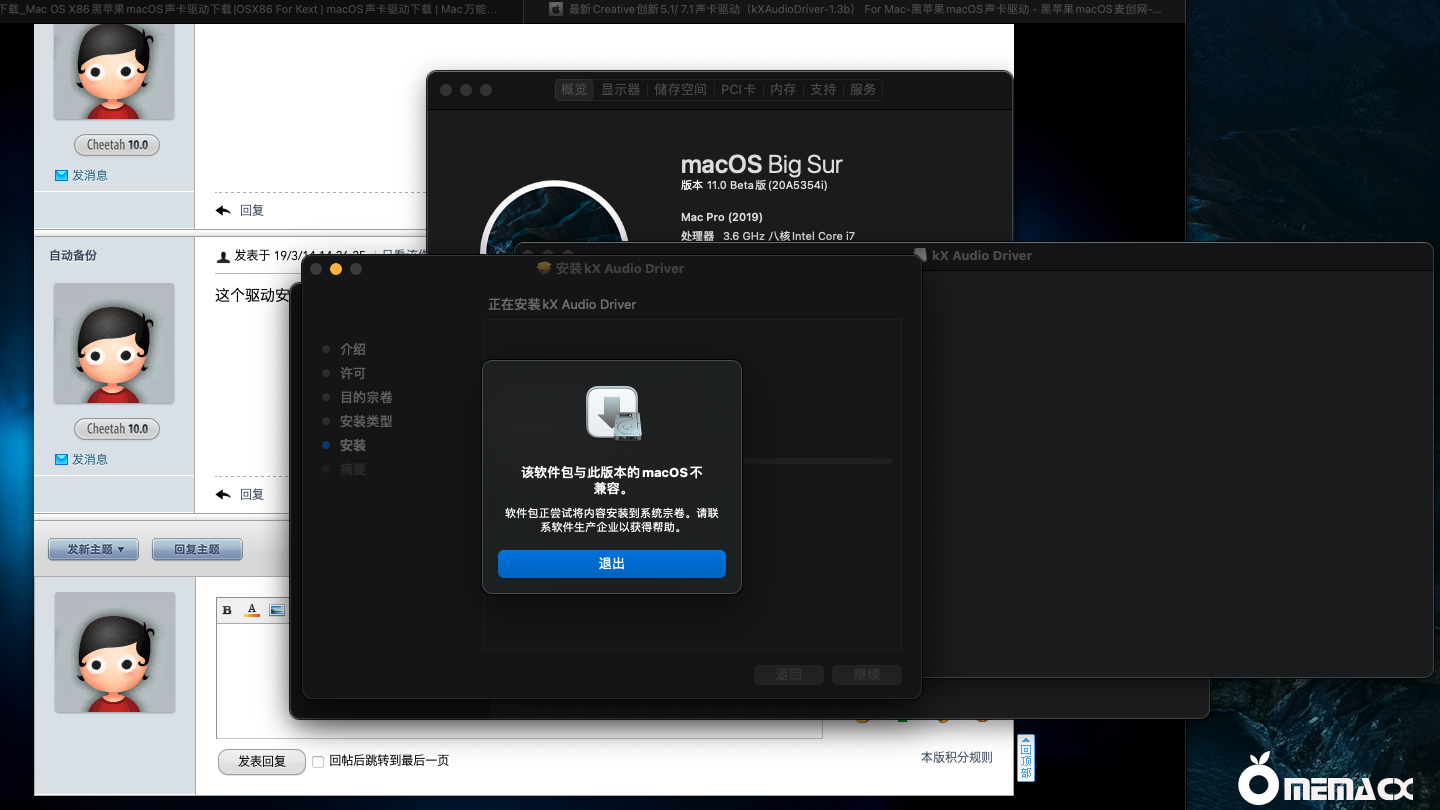This screenshot has height=810, width=1440.
Task: Switch to the 显示器 tab
Action: (x=620, y=90)
